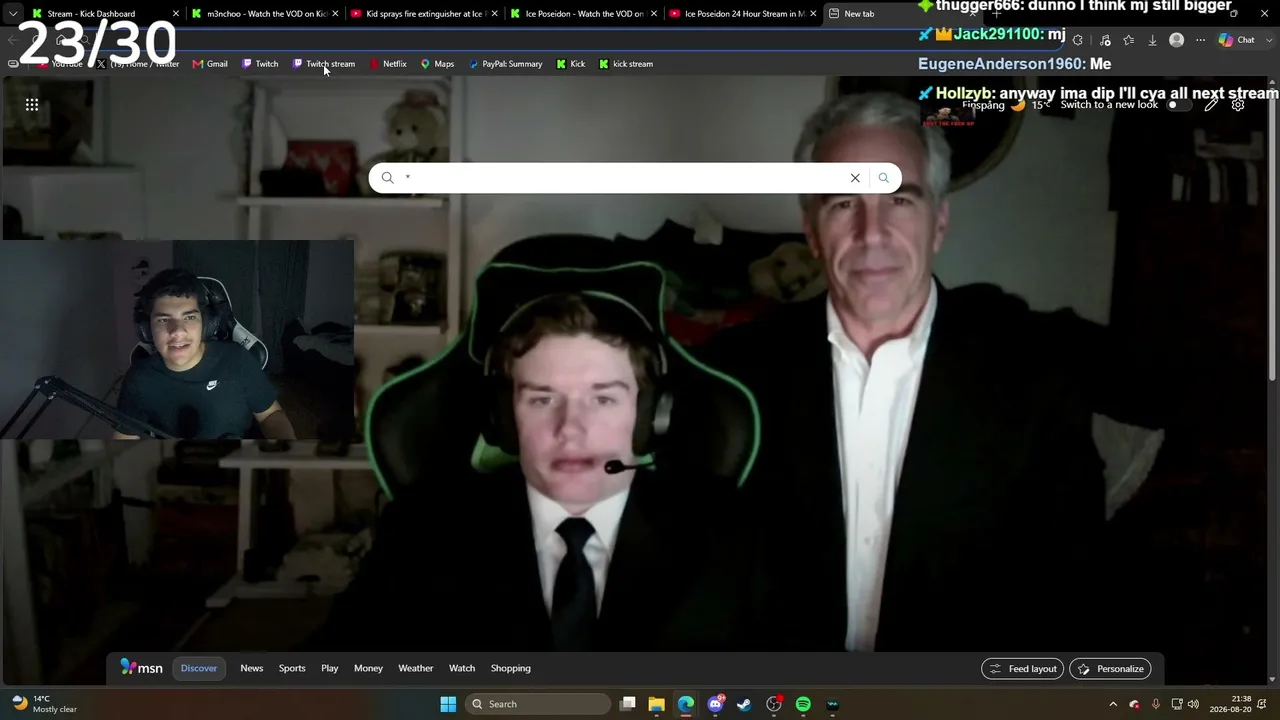This screenshot has height=720, width=1280.
Task: Open the Money section
Action: click(x=368, y=668)
